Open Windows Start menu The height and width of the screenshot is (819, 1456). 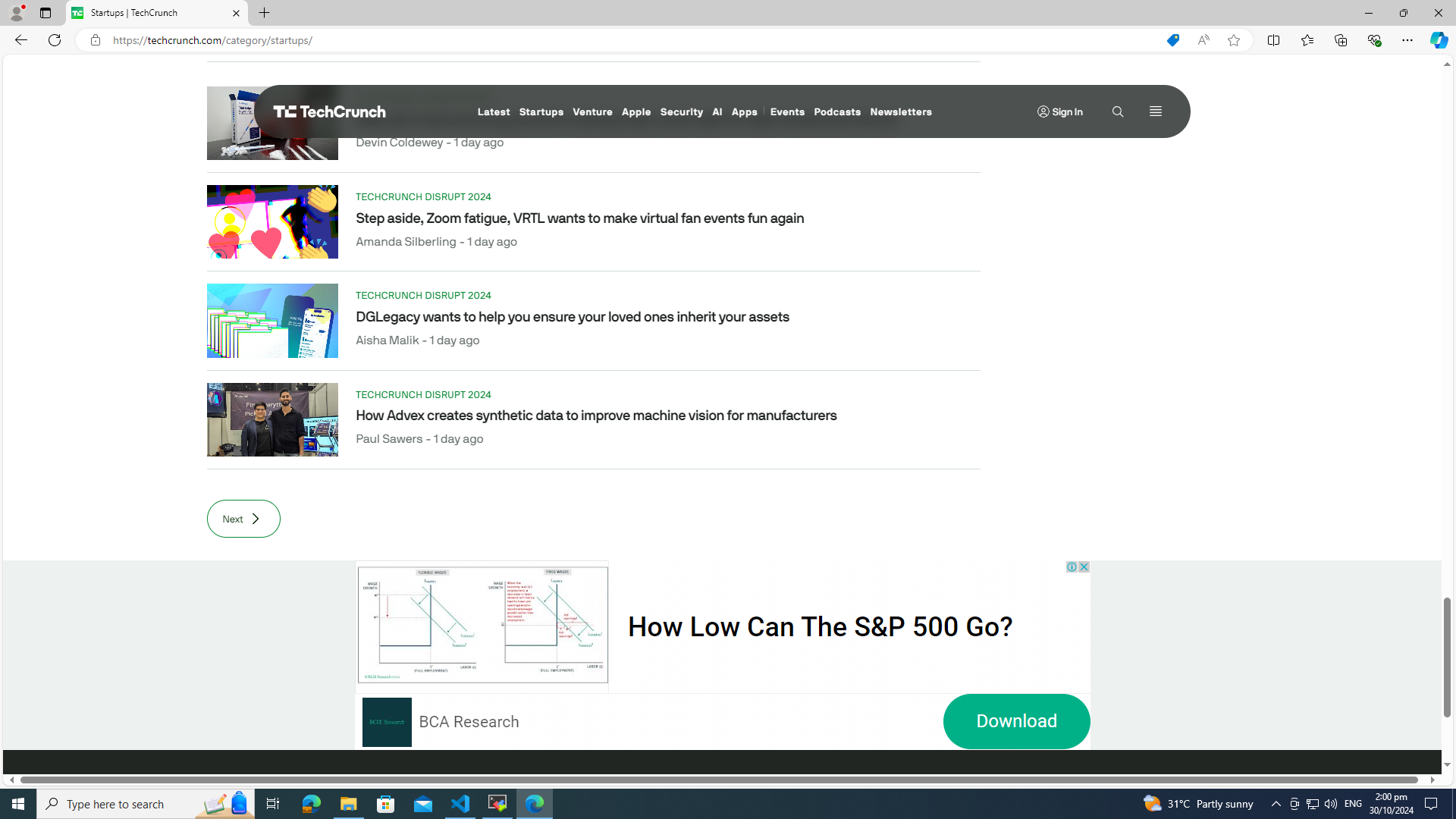(x=18, y=803)
